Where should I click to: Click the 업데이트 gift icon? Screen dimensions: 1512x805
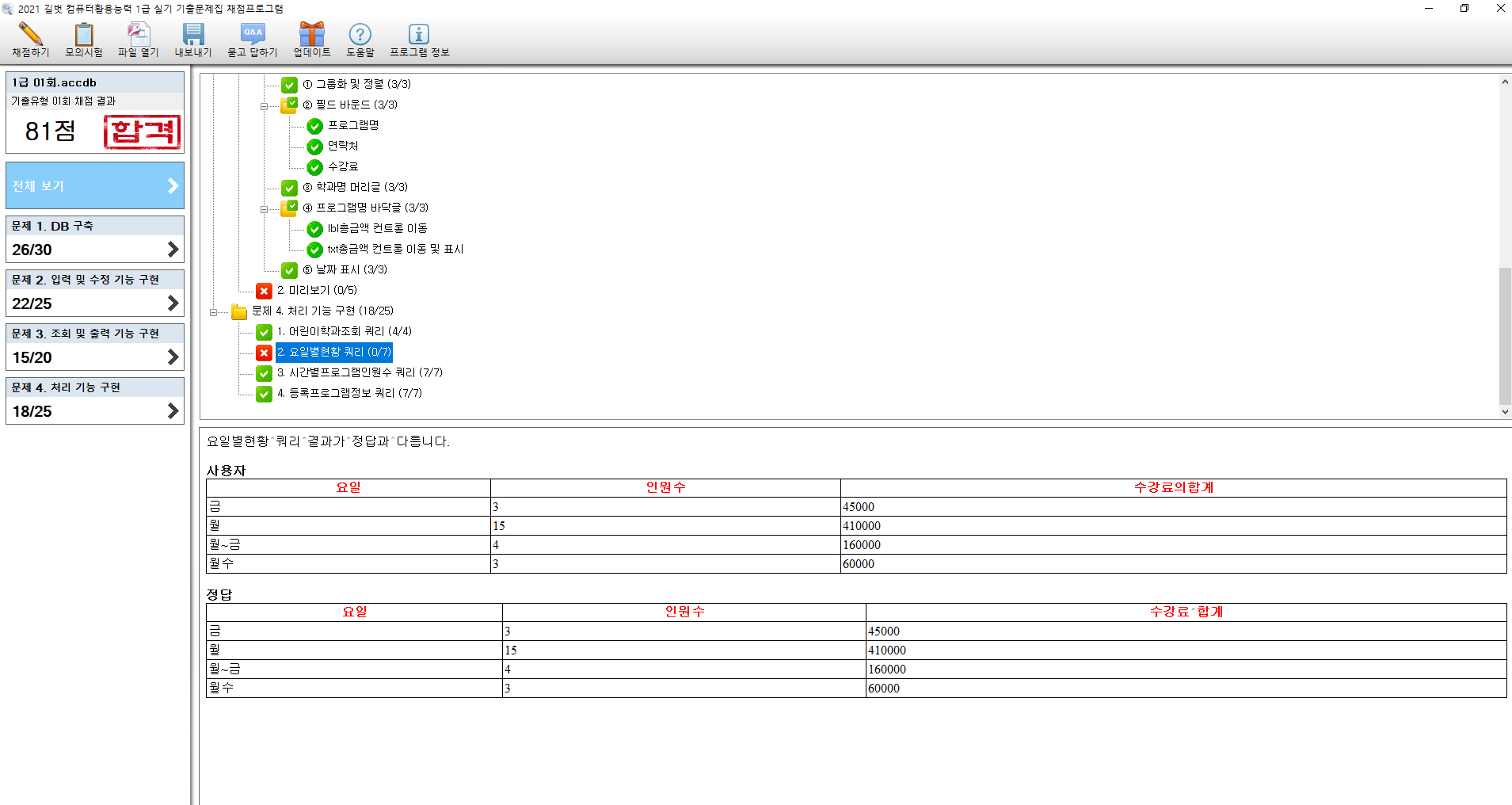point(311,35)
